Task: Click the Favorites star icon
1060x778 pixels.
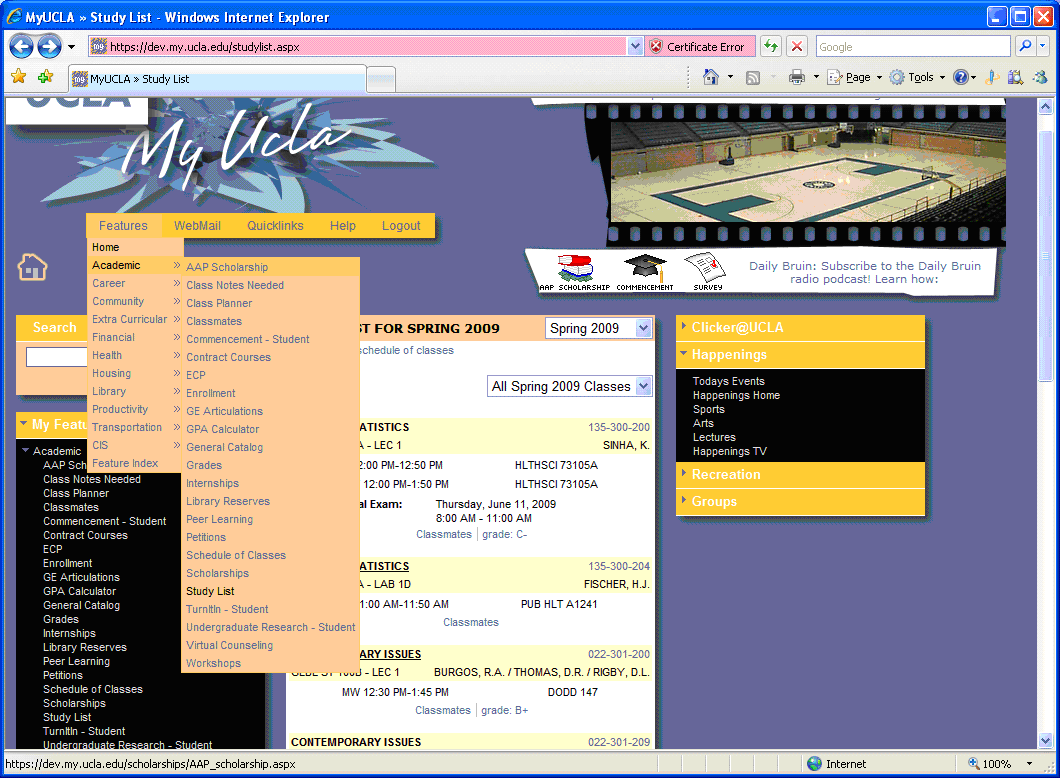Action: pyautogui.click(x=18, y=77)
